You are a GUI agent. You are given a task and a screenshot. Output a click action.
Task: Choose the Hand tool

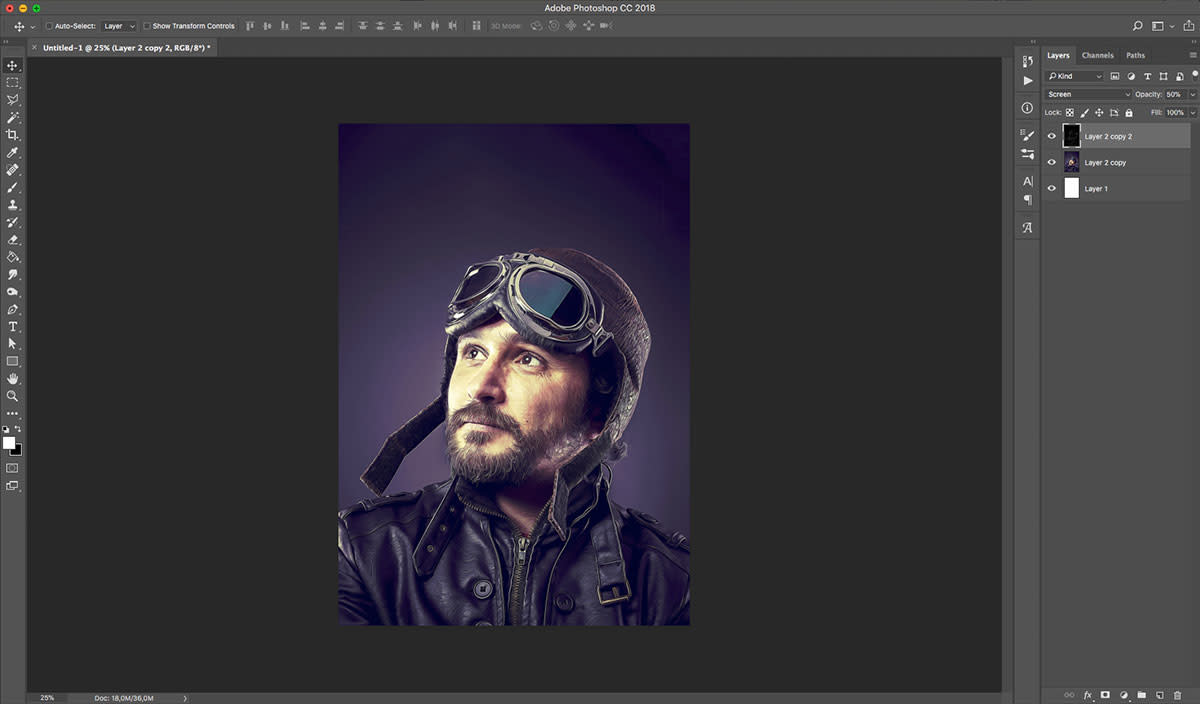coord(12,379)
